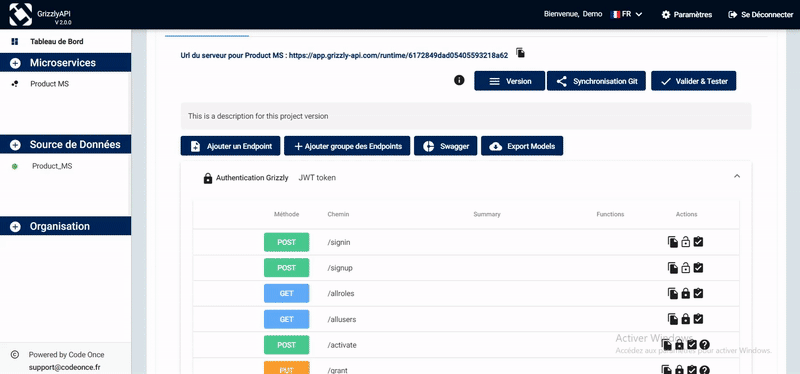The image size is (800, 374).
Task: Click the checklist icon on /allusers row
Action: point(698,319)
